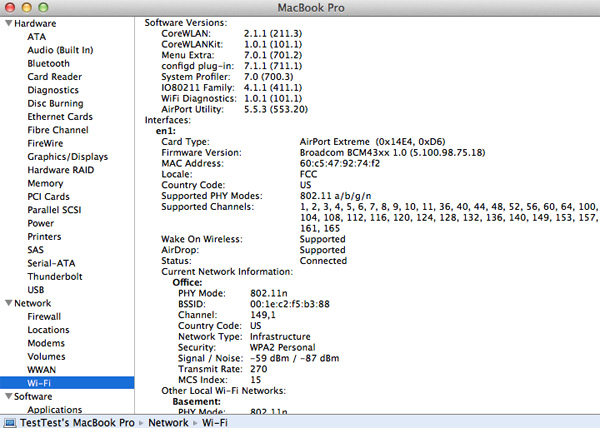
Task: Click the Signal / Noise value -59 dBm / -87 dBm
Action: [294, 358]
